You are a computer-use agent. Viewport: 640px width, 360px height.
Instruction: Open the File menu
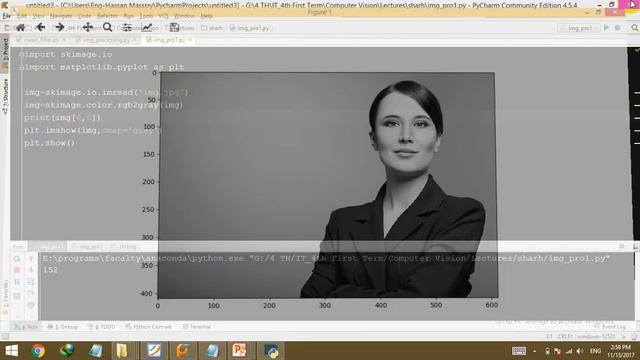point(7,16)
